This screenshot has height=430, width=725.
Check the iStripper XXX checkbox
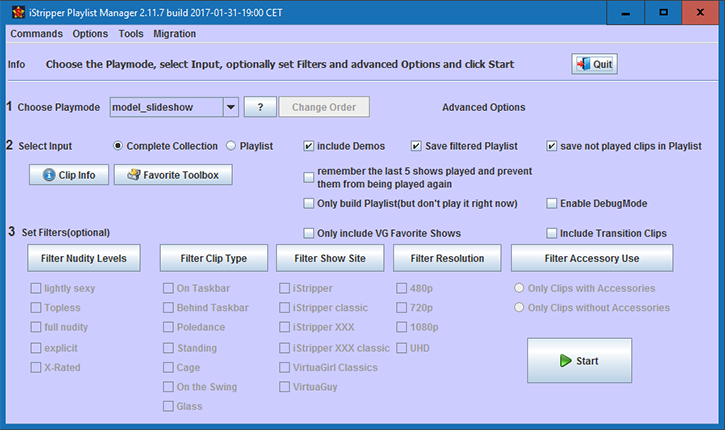coord(284,327)
